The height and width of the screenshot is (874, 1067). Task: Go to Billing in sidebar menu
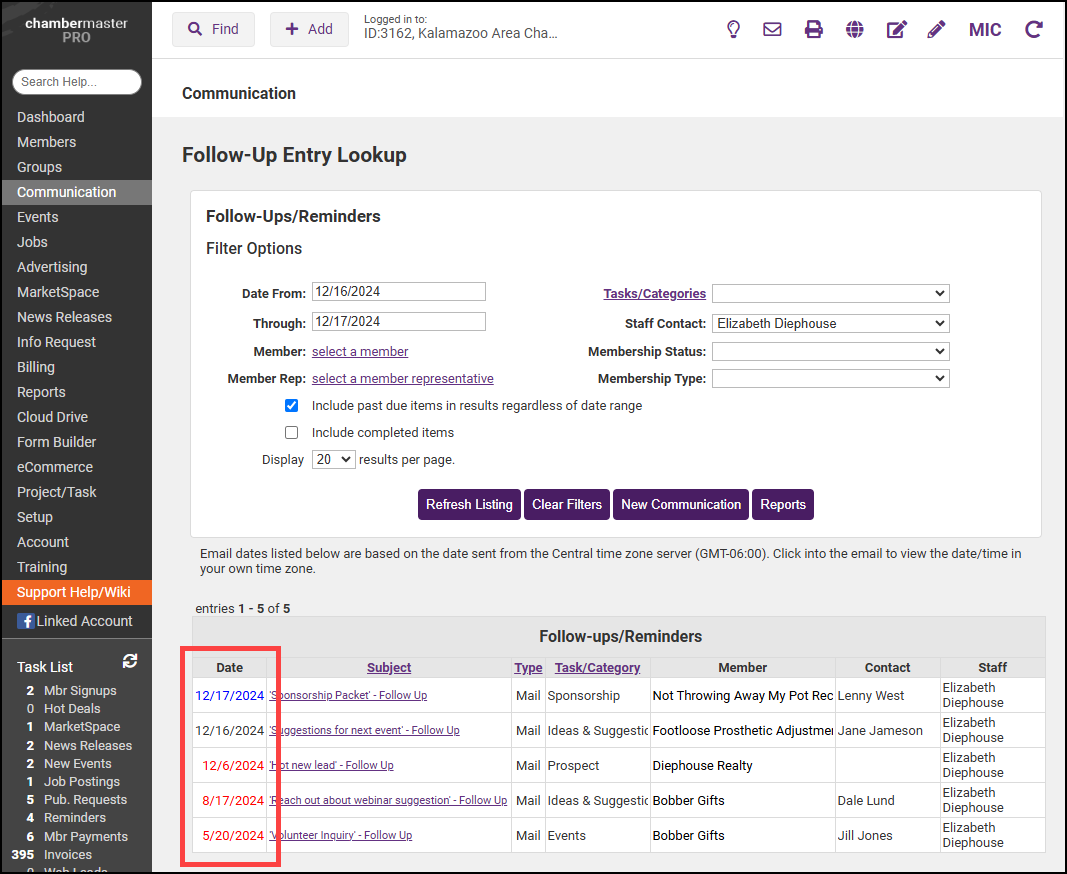click(36, 367)
